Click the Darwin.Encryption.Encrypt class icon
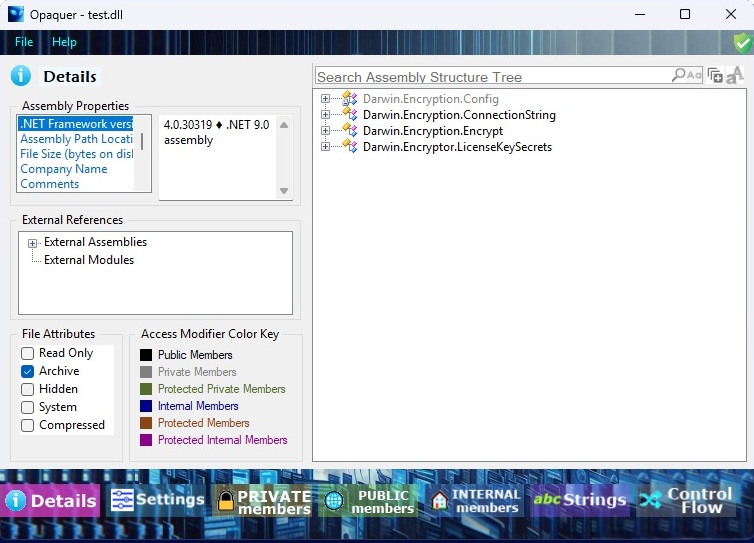Image resolution: width=754 pixels, height=543 pixels. (350, 130)
